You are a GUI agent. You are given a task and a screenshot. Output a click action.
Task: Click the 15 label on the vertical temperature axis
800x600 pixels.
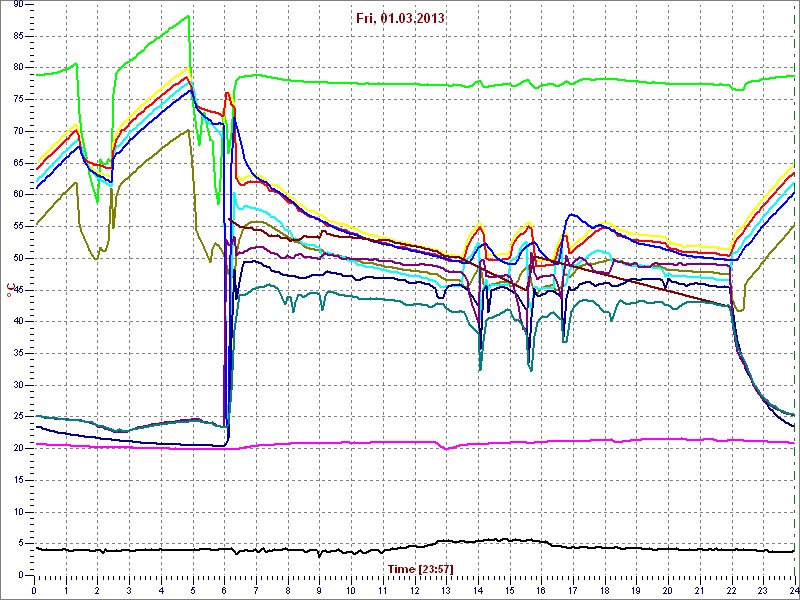(19, 480)
